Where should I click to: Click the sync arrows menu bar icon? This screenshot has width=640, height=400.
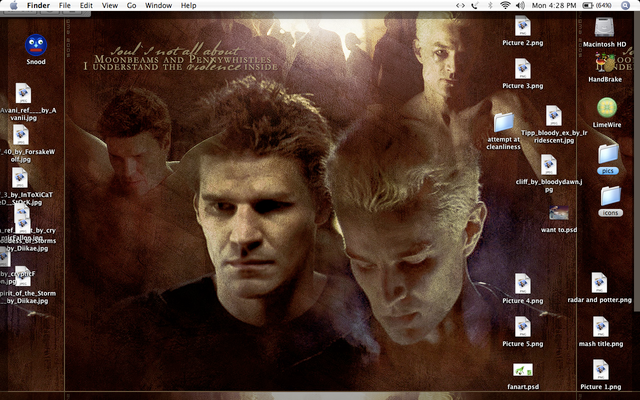point(460,5)
